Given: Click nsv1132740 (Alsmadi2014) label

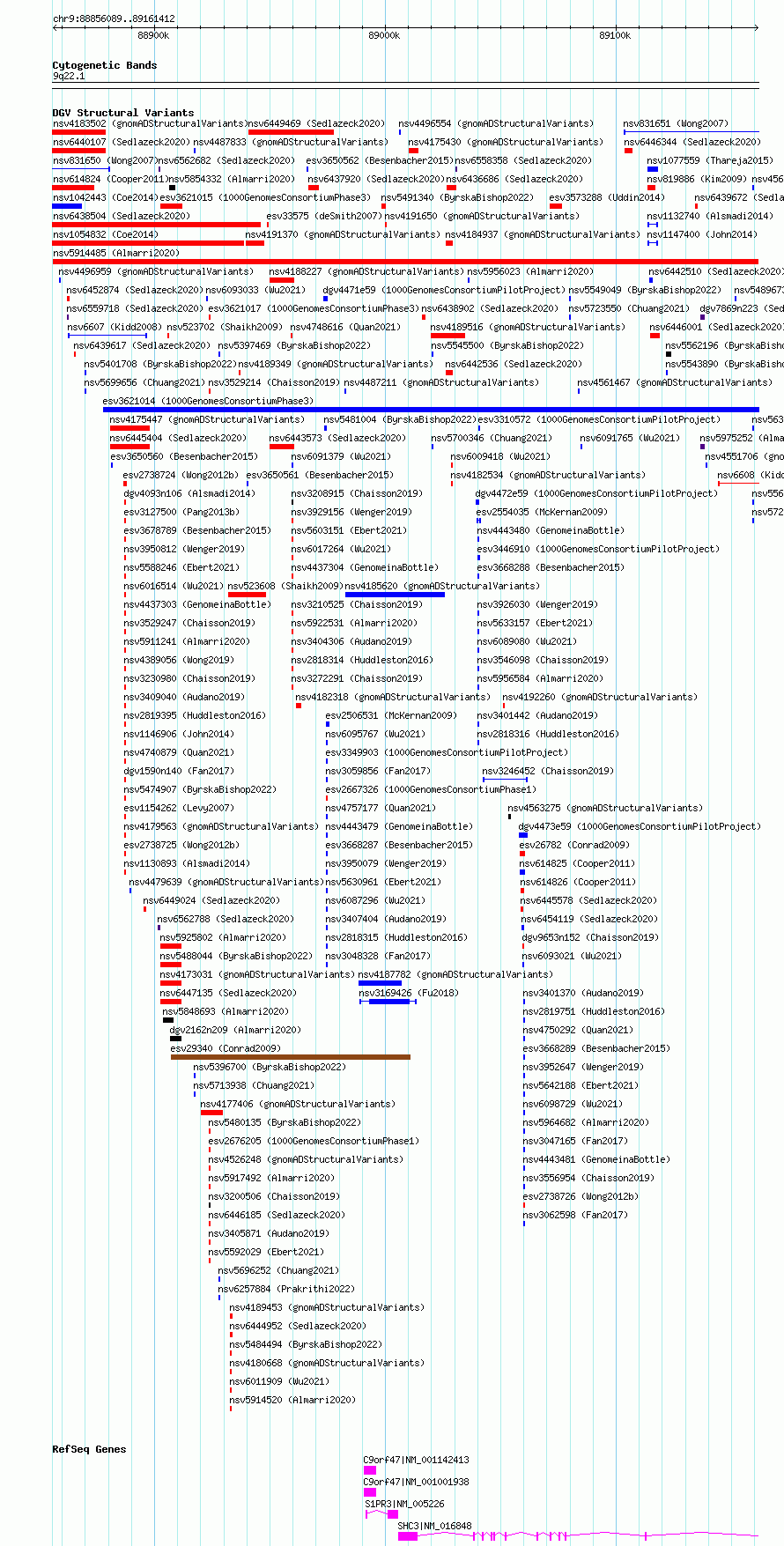Looking at the screenshot, I should (x=710, y=216).
